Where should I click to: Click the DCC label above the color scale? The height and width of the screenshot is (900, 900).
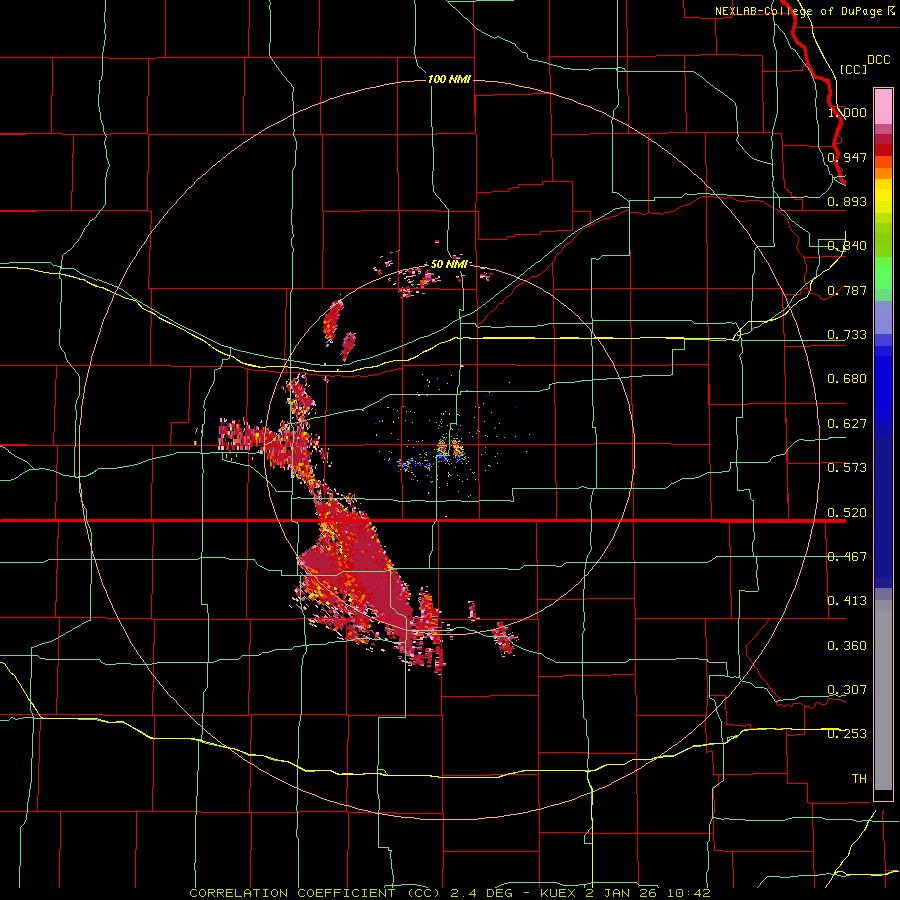tap(878, 60)
